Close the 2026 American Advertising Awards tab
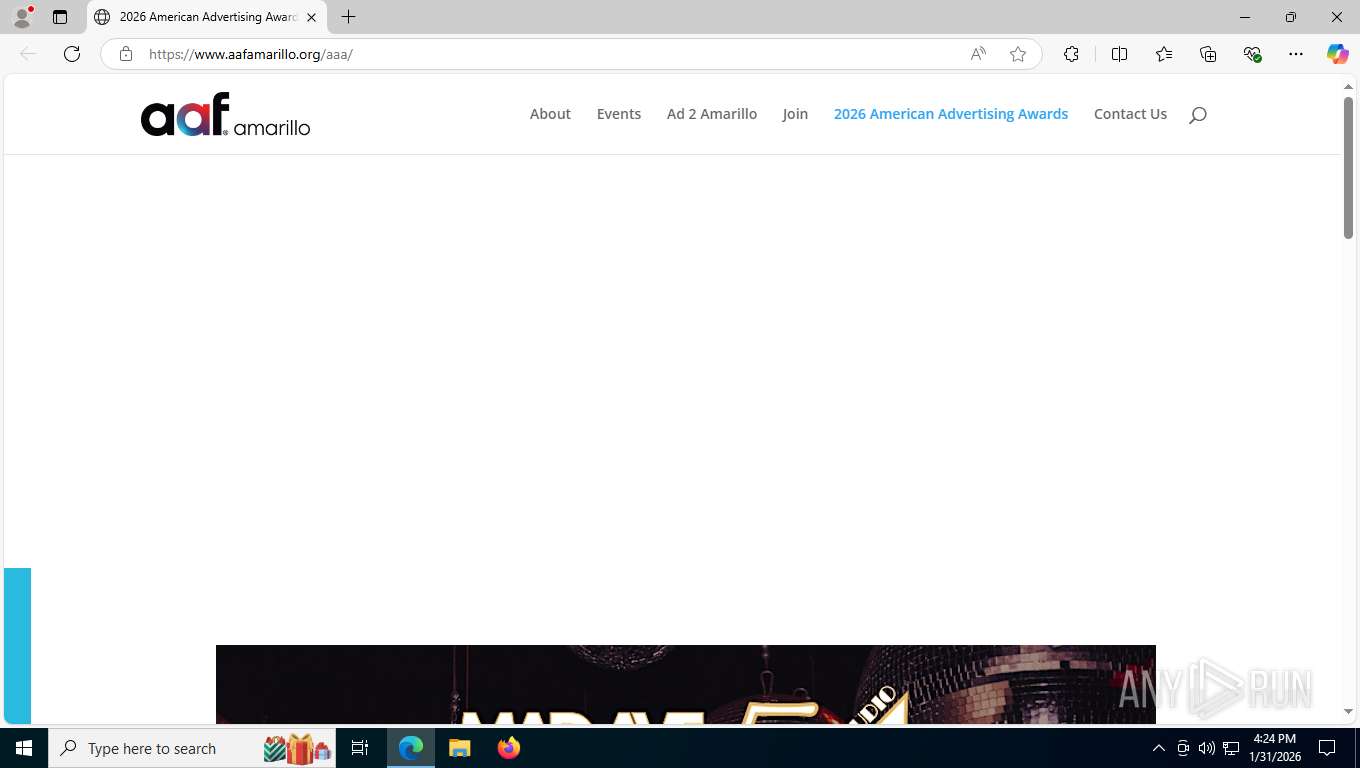 click(x=311, y=17)
